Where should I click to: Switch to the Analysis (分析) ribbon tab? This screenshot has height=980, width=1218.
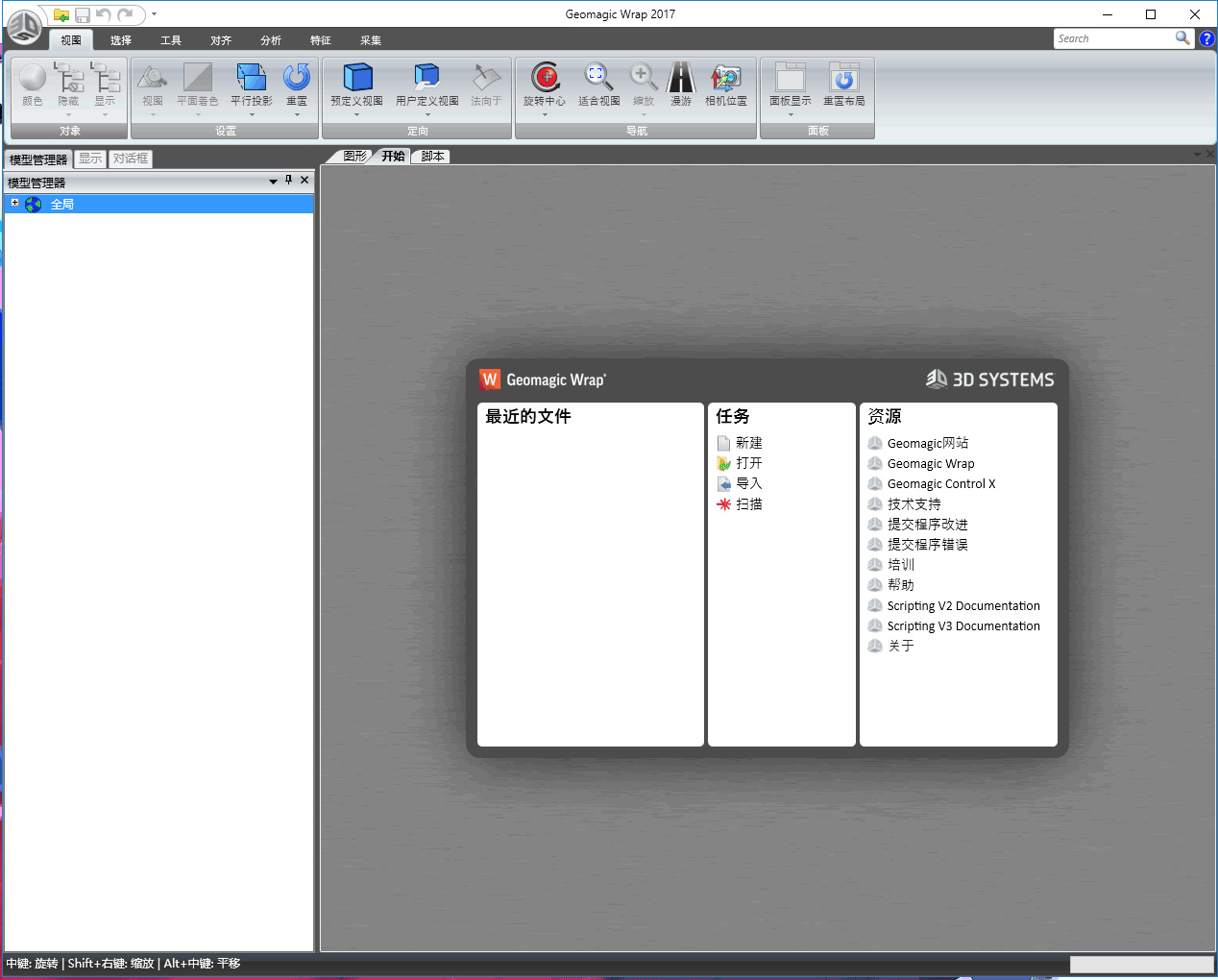click(x=271, y=40)
